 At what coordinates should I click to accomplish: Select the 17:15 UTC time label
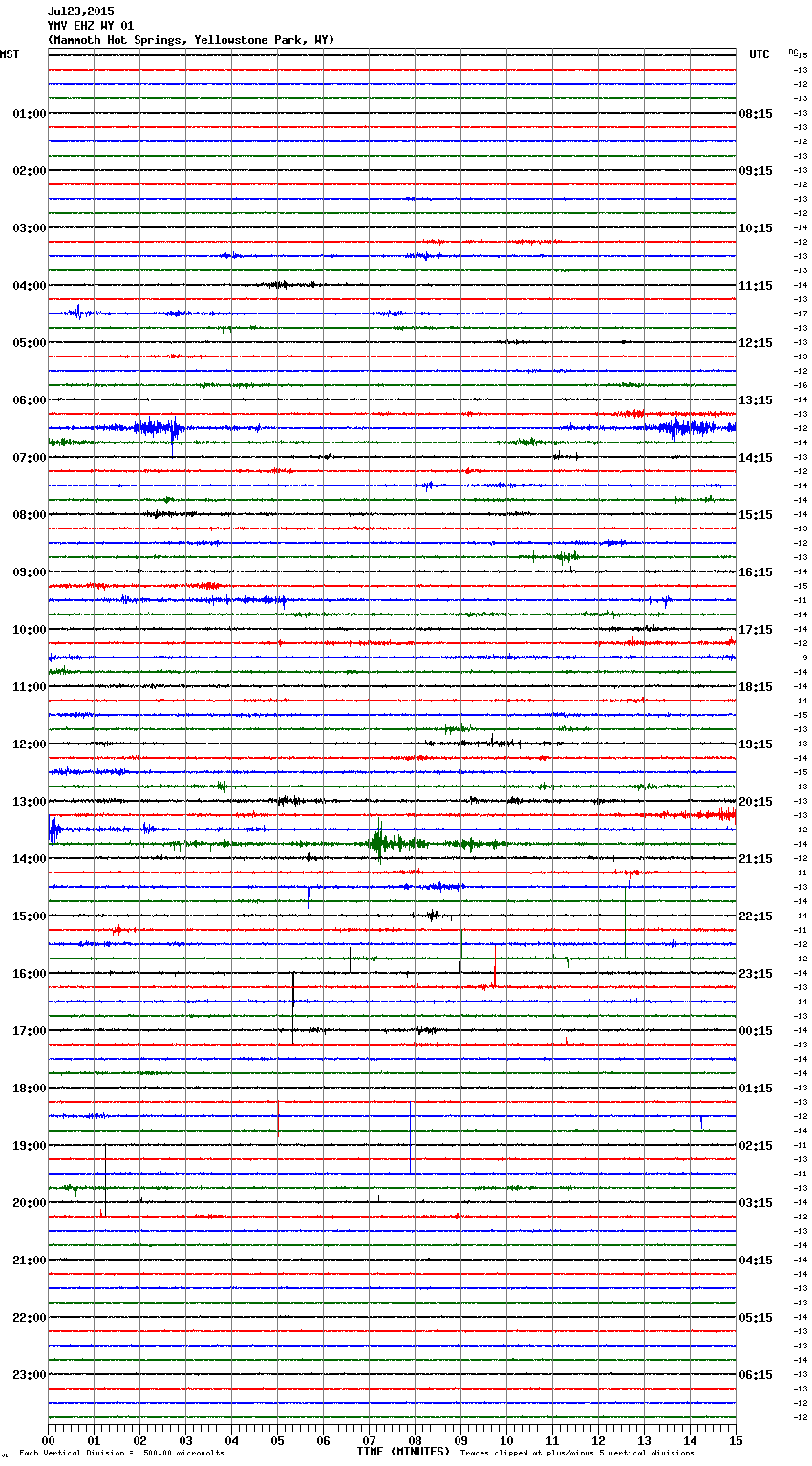756,630
